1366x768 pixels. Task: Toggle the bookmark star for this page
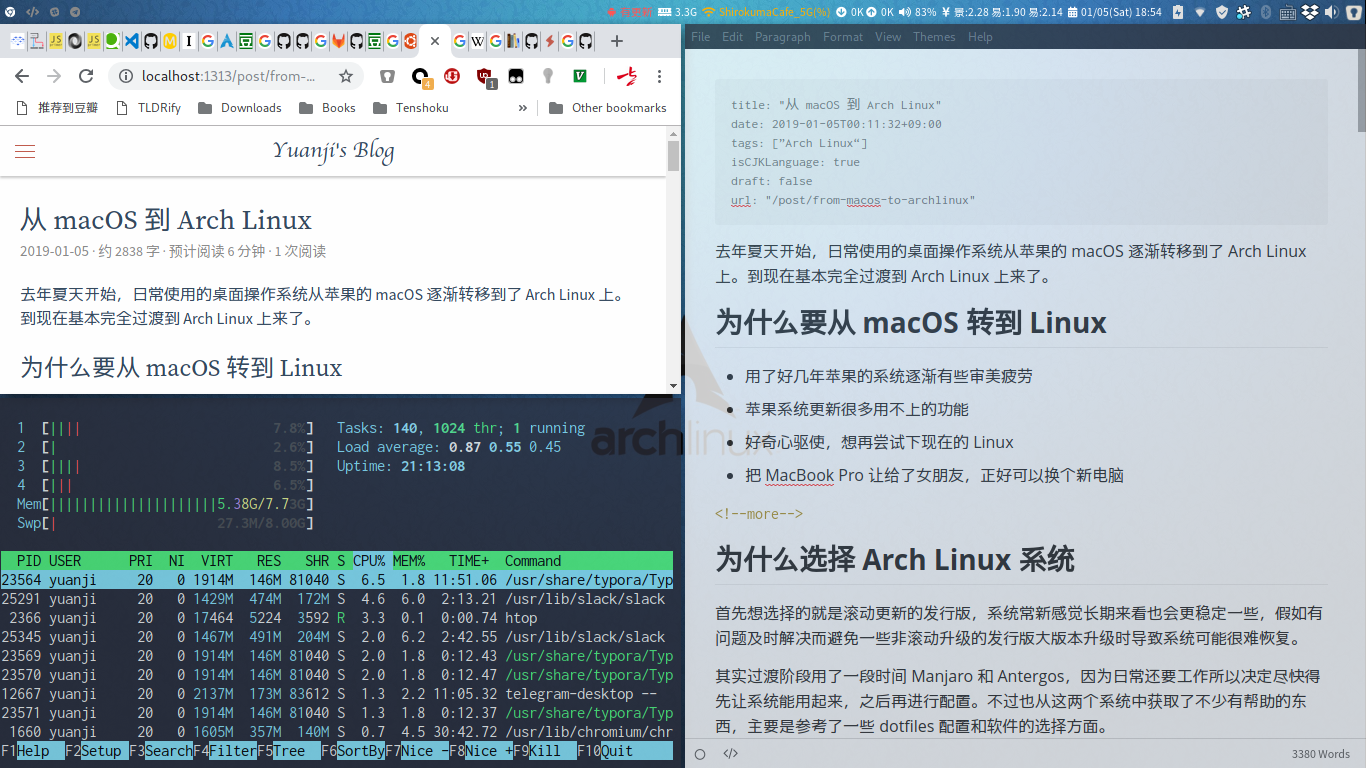345,76
